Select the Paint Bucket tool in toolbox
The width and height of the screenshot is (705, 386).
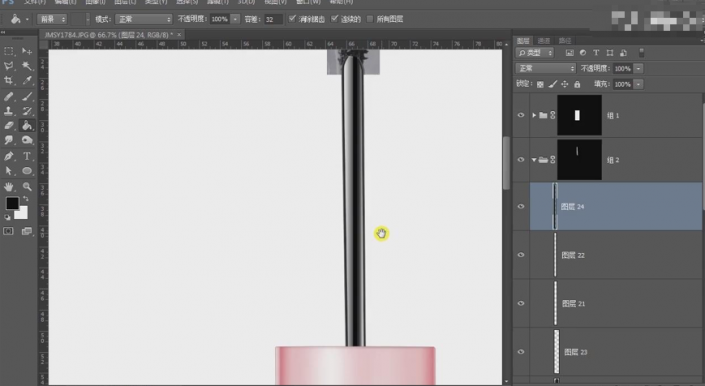(27, 126)
